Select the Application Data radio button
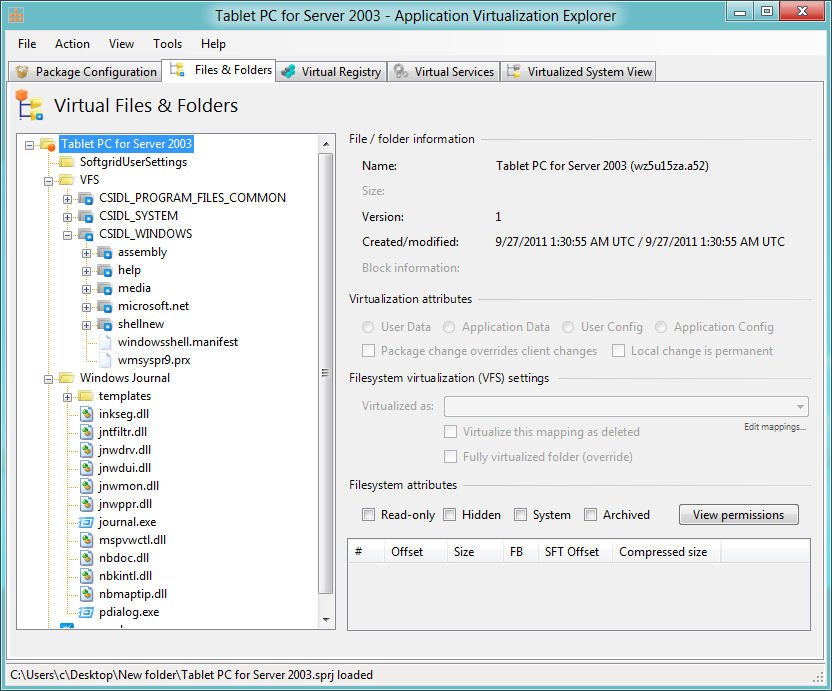 [449, 327]
